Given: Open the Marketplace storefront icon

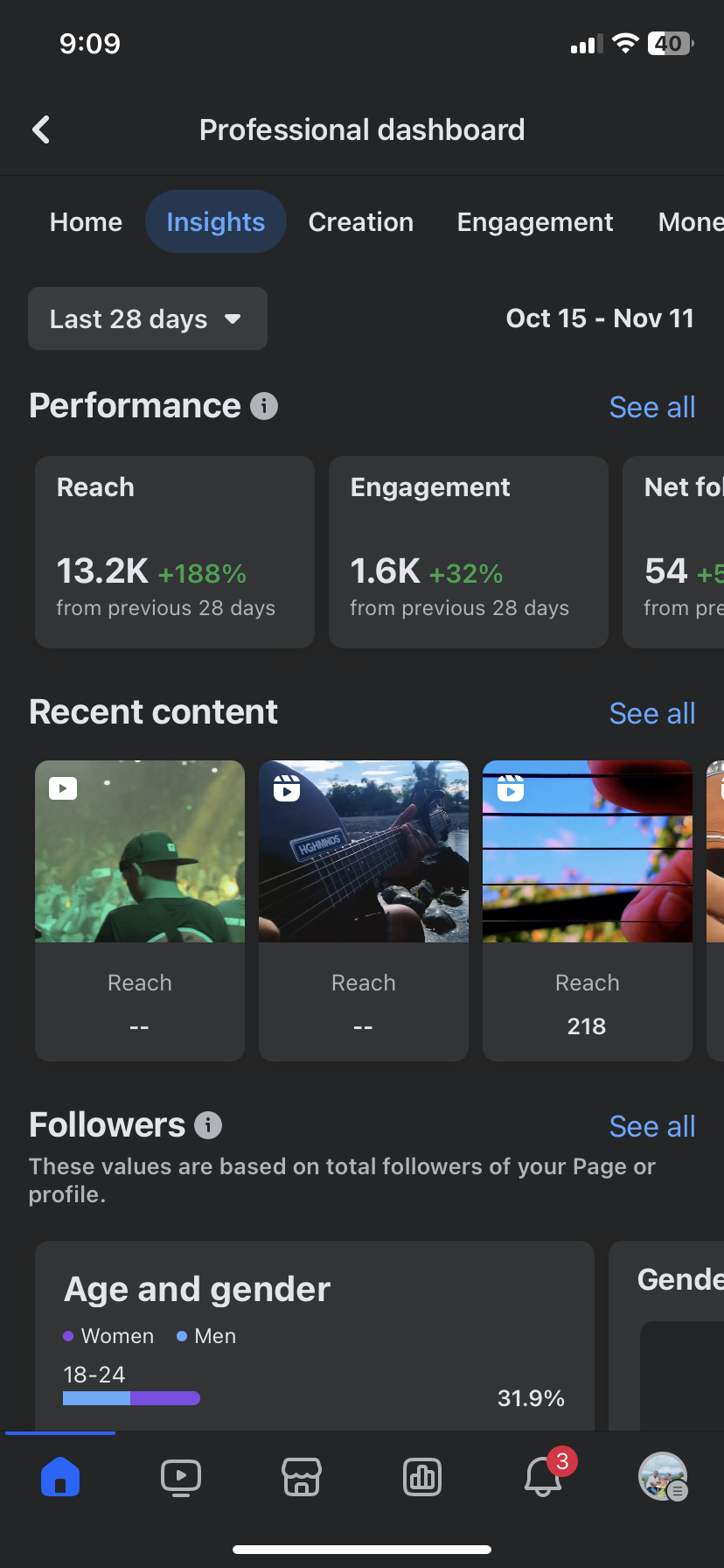Looking at the screenshot, I should (x=302, y=1477).
